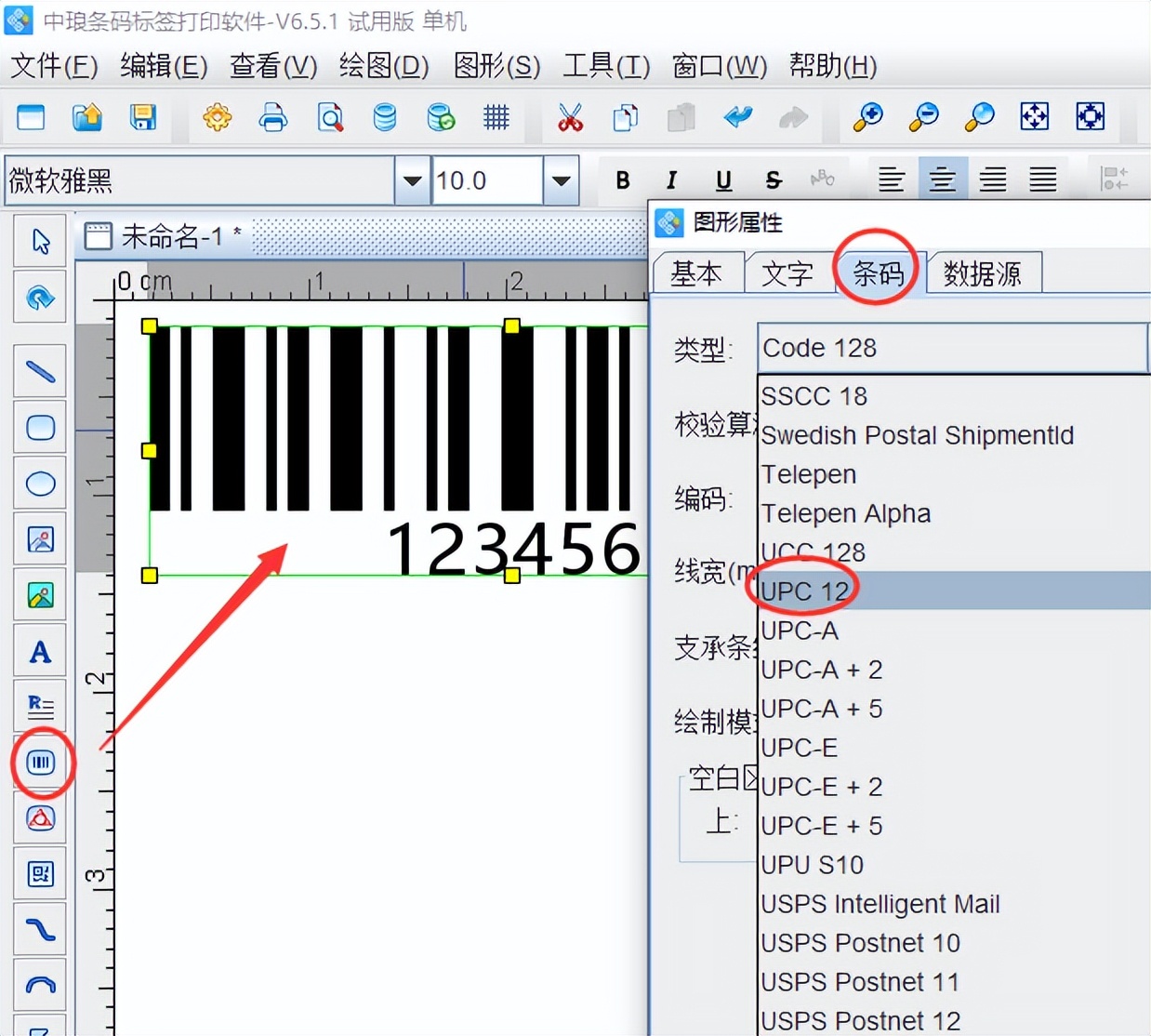
Task: Click the redo arrow icon
Action: [x=793, y=117]
